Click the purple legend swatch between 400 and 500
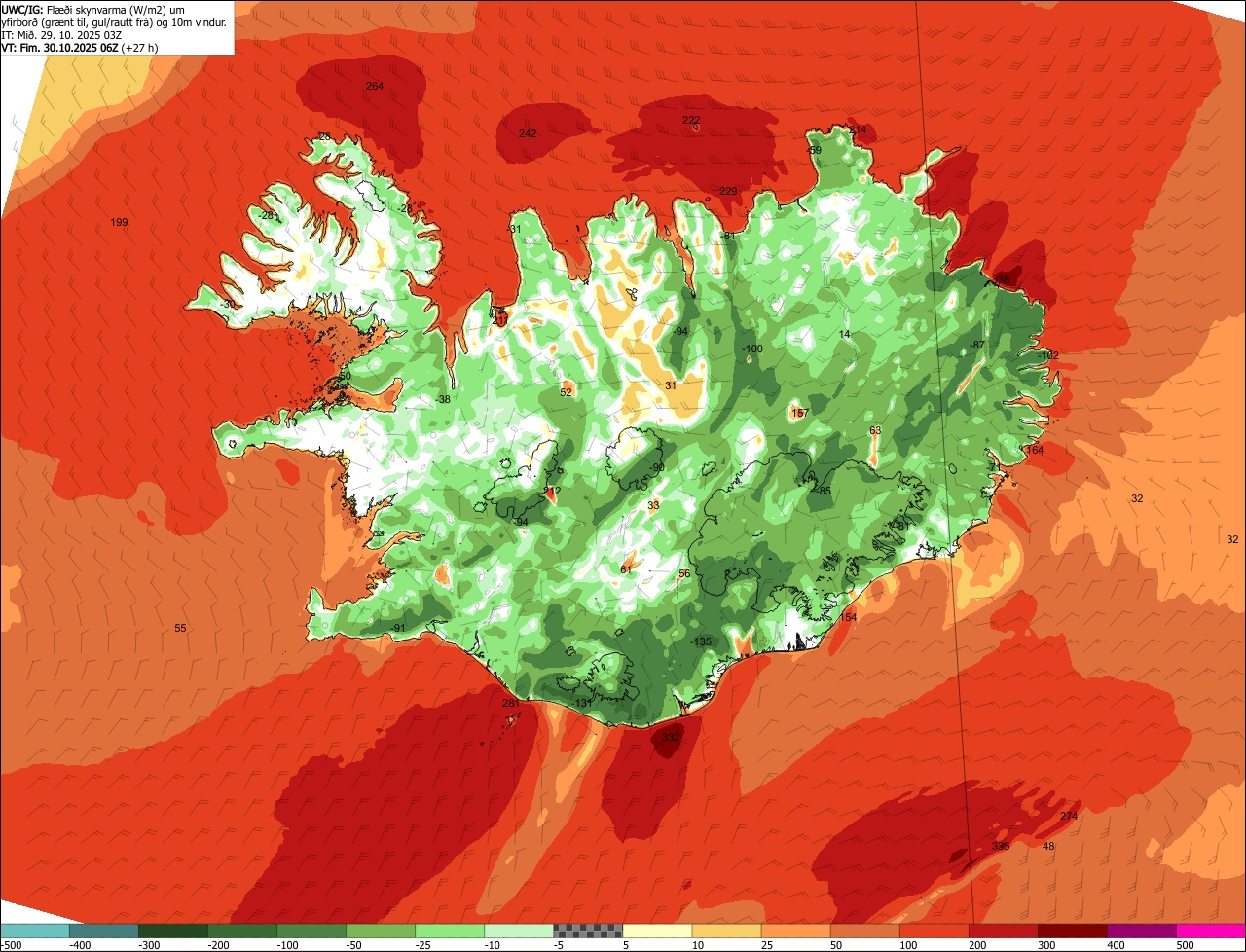Image resolution: width=1246 pixels, height=952 pixels. pyautogui.click(x=1140, y=931)
